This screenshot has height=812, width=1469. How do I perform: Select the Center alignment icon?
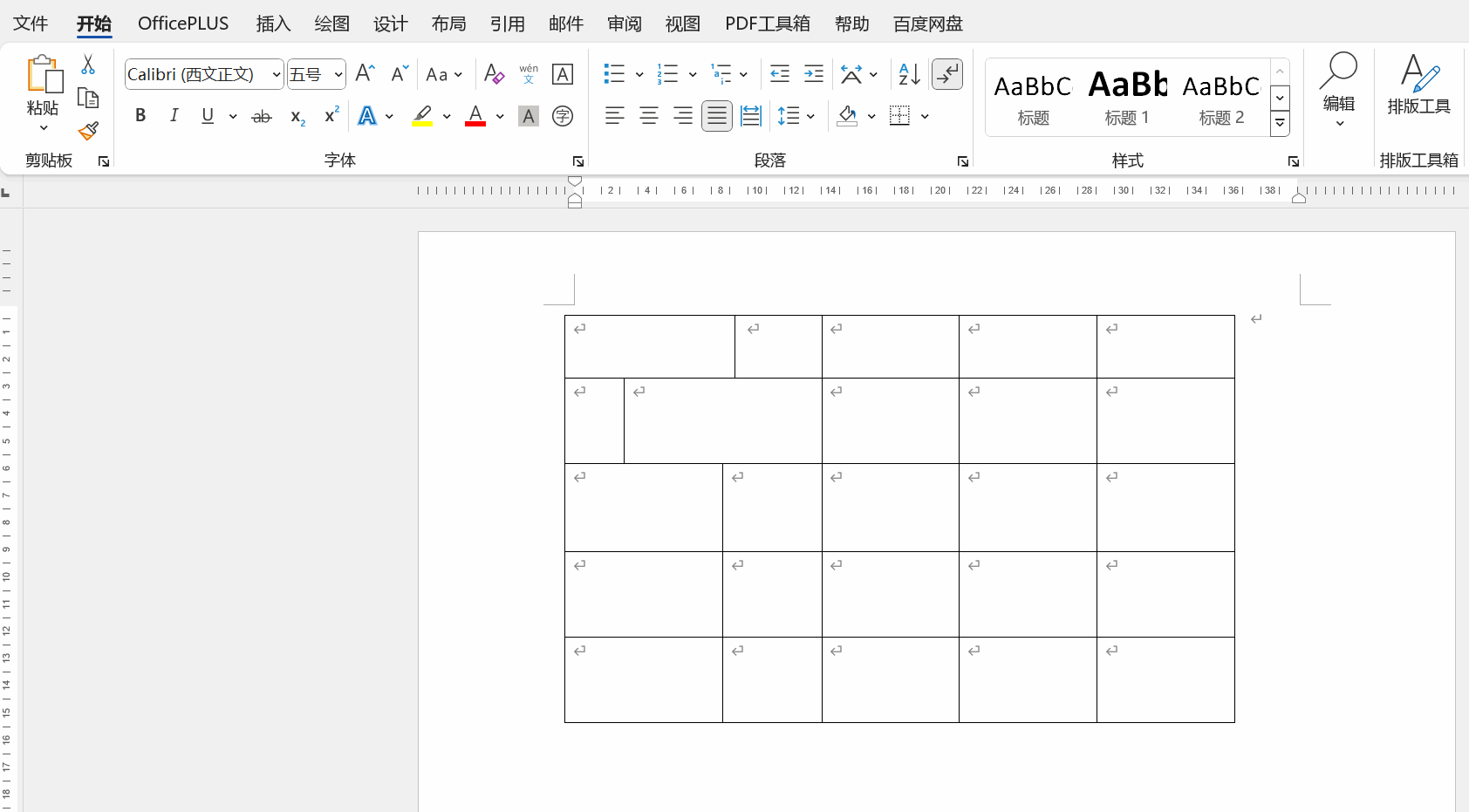(648, 116)
